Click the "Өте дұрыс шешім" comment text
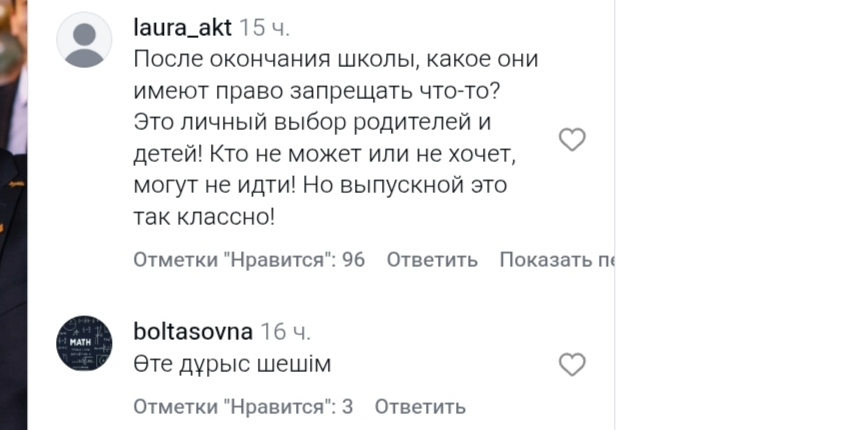The image size is (860, 430). (x=232, y=365)
